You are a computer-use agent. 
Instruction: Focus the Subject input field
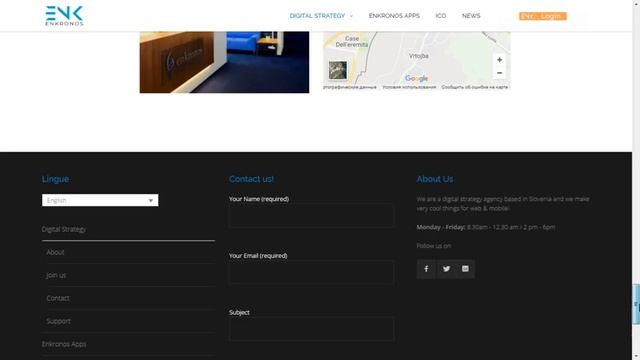[311, 329]
